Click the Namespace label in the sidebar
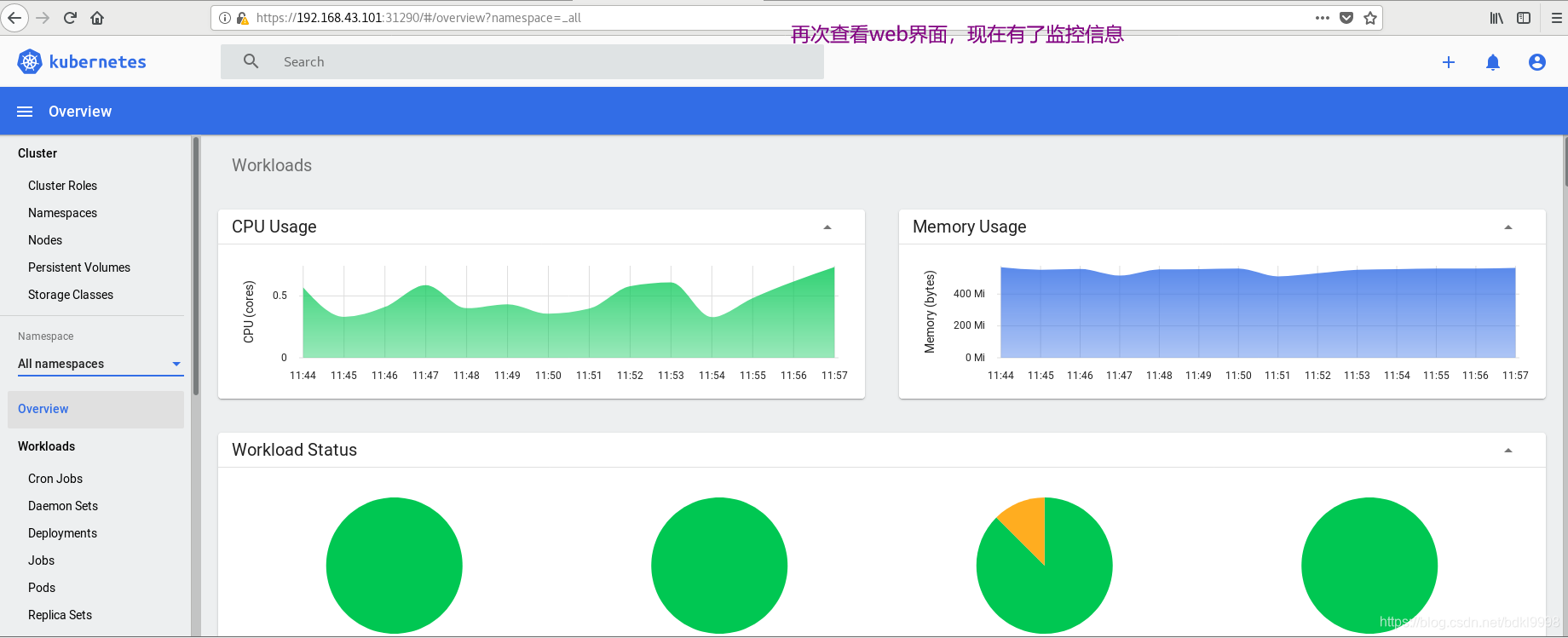 pyautogui.click(x=46, y=336)
